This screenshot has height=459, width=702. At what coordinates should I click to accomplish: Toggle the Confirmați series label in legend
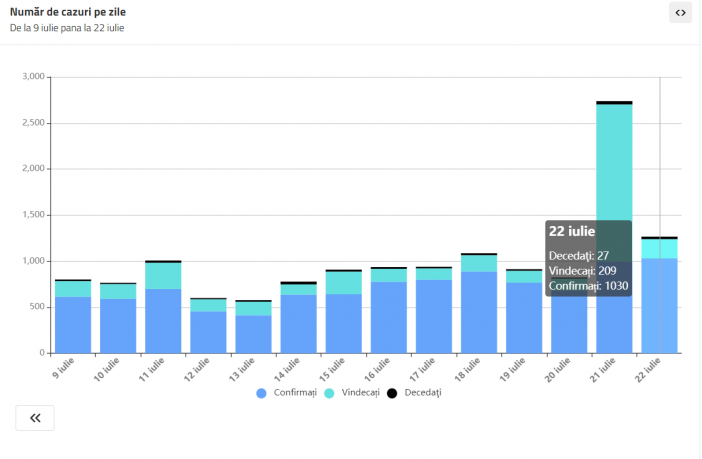coord(294,393)
